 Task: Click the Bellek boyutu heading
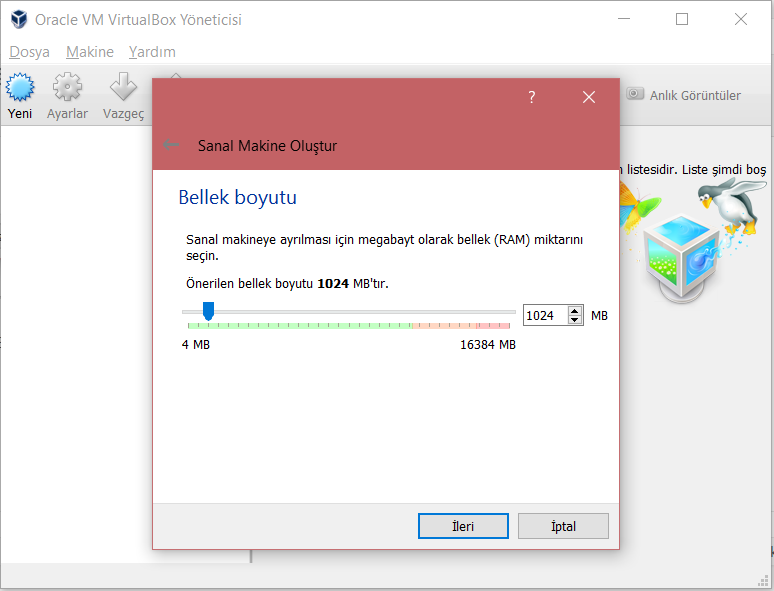point(237,197)
